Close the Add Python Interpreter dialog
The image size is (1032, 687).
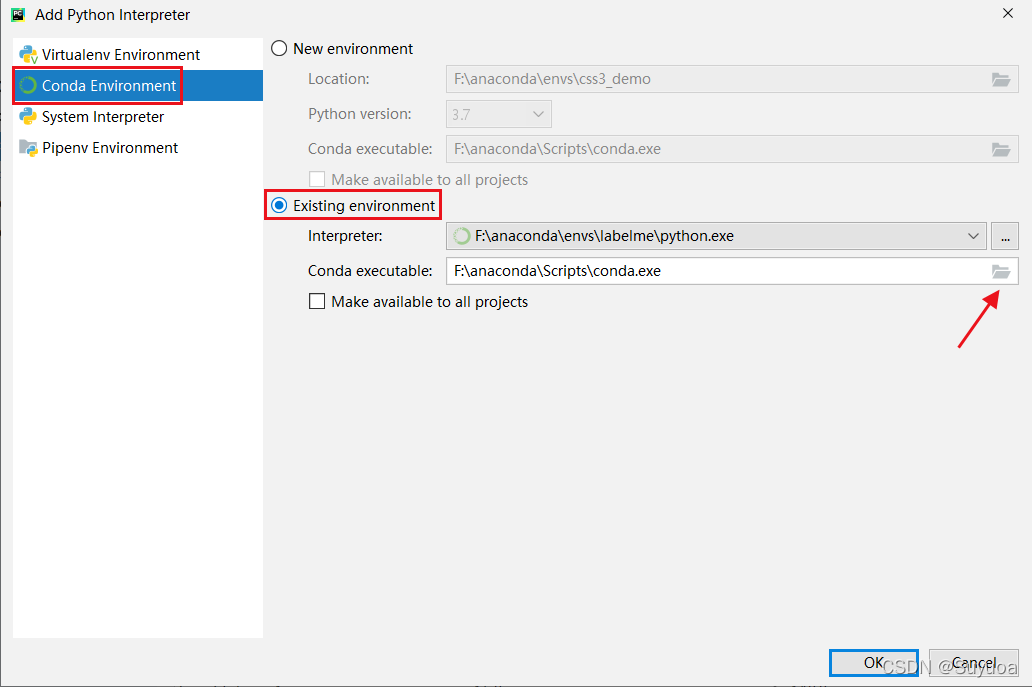(1007, 13)
